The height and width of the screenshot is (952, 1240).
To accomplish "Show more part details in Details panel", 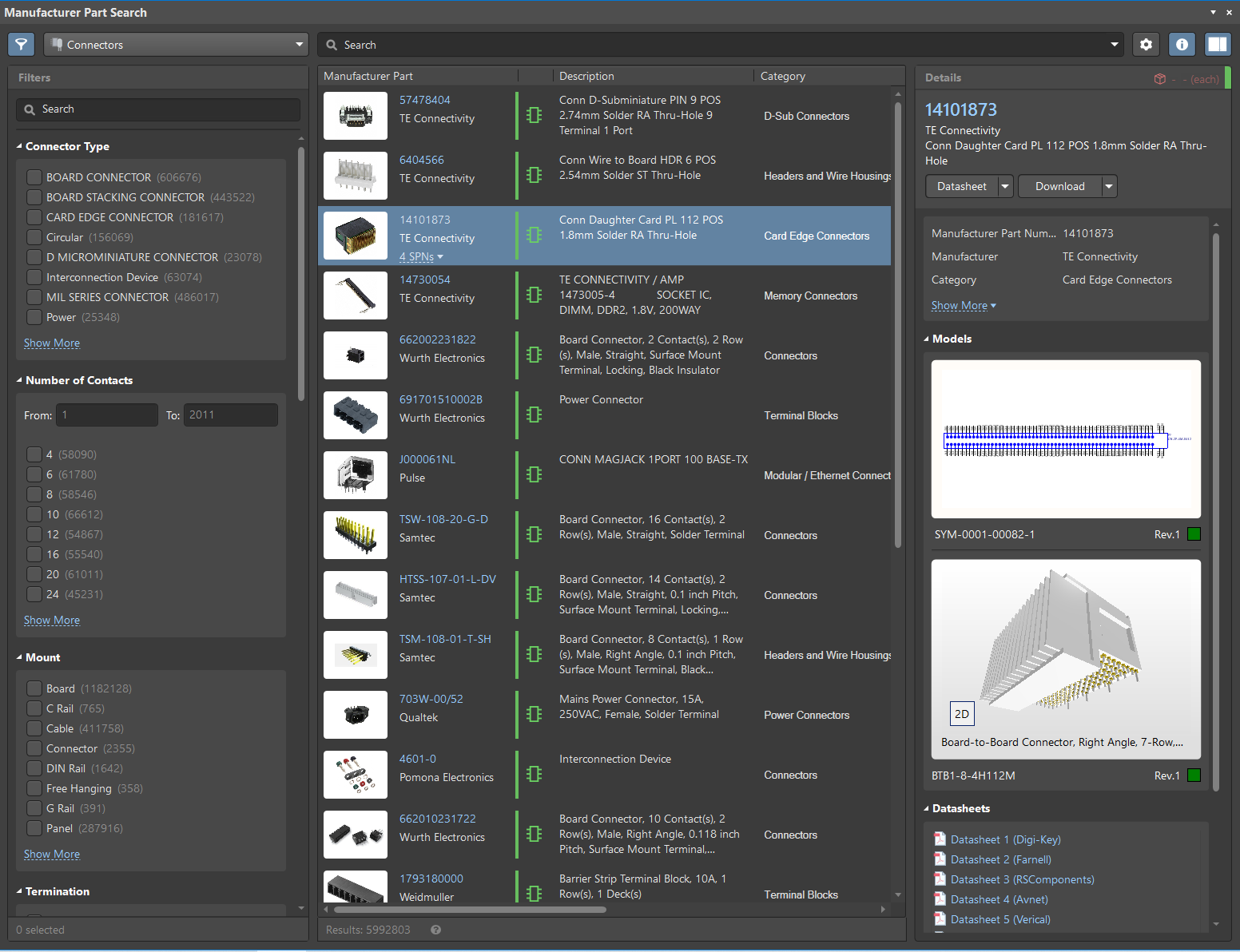I will tap(964, 305).
